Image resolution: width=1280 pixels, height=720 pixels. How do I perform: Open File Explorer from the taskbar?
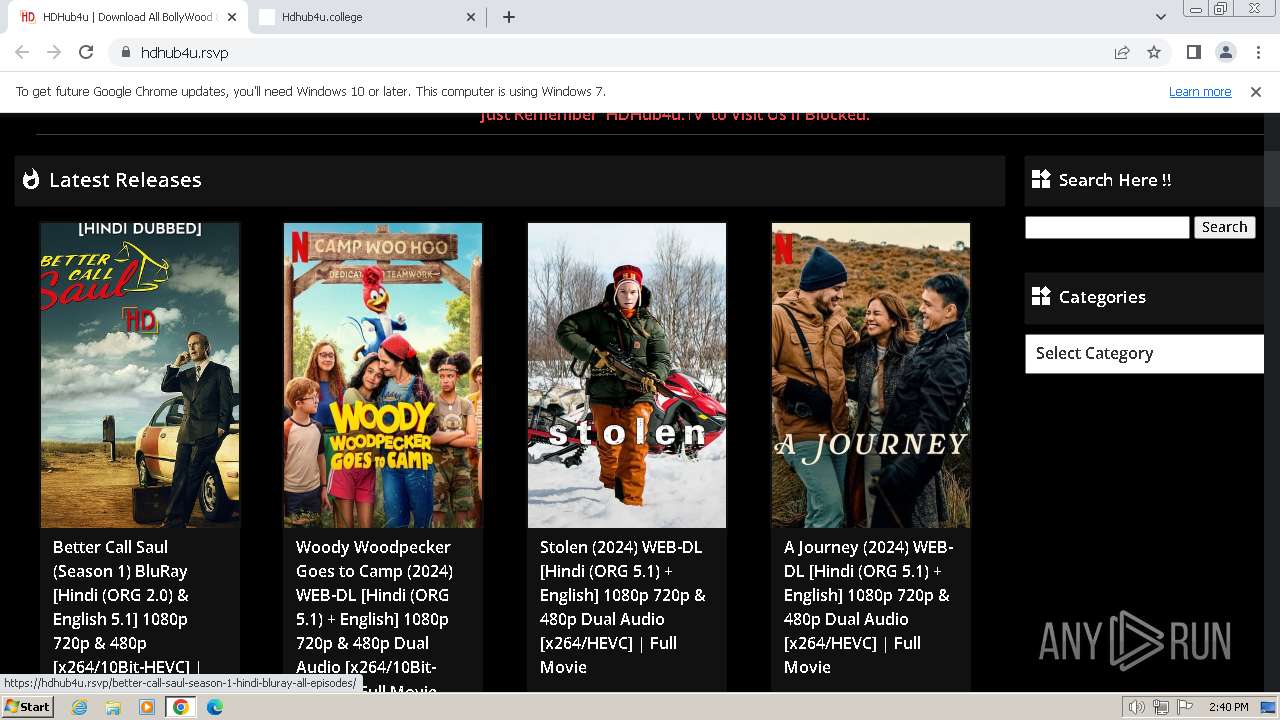coord(113,707)
